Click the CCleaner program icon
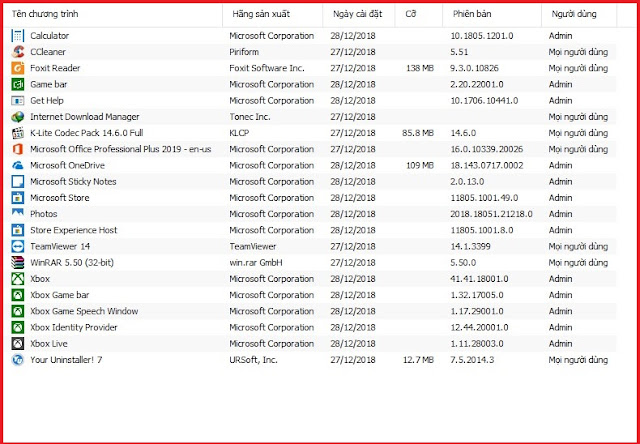This screenshot has height=444, width=640. (18, 52)
